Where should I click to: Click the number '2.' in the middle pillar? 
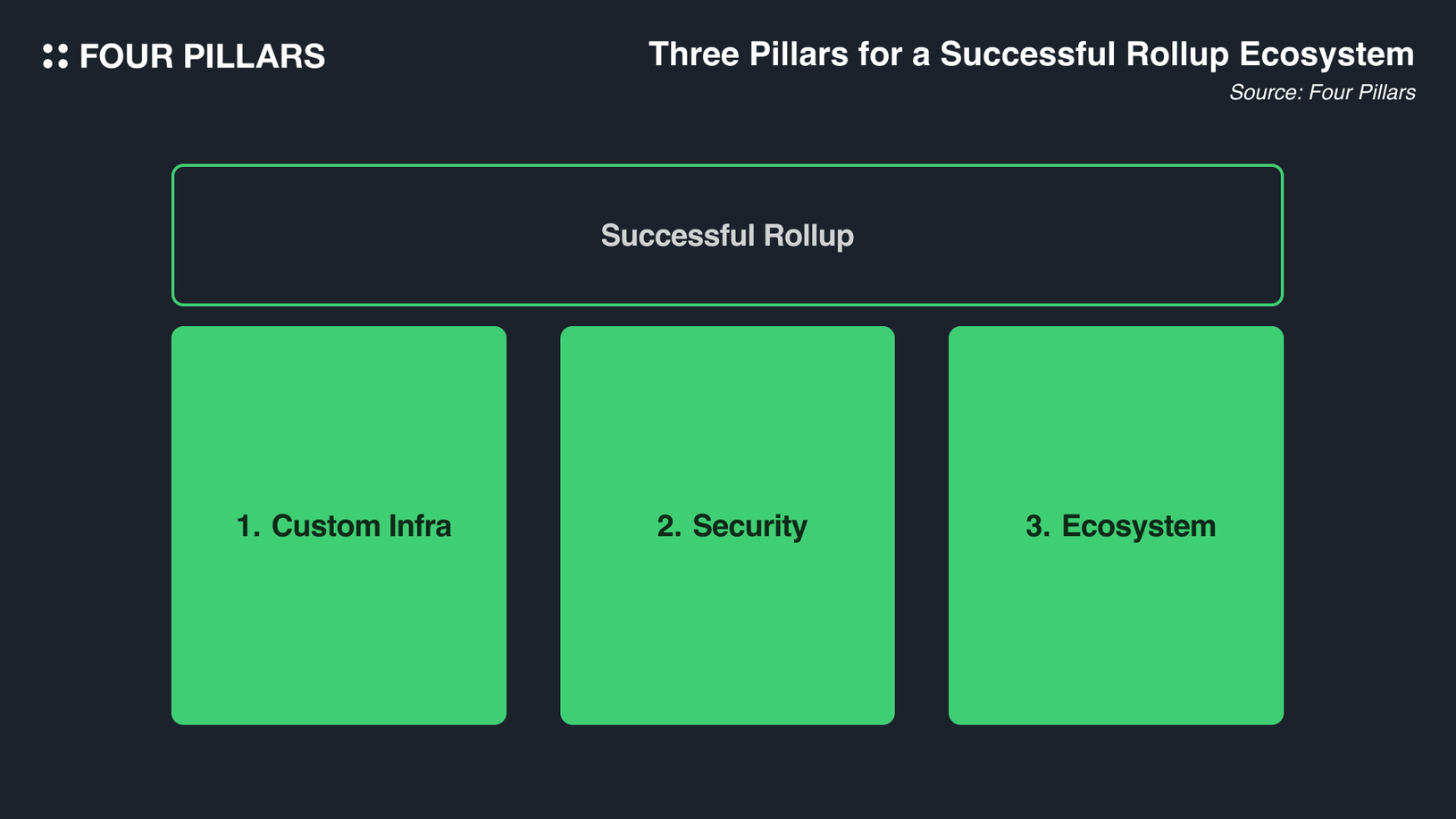[668, 526]
